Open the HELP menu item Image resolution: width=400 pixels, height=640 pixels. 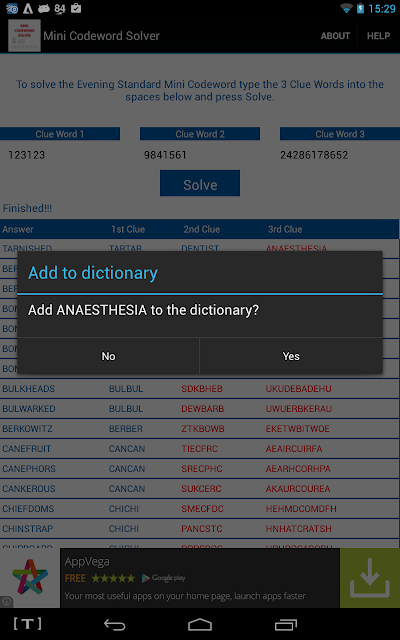click(378, 36)
